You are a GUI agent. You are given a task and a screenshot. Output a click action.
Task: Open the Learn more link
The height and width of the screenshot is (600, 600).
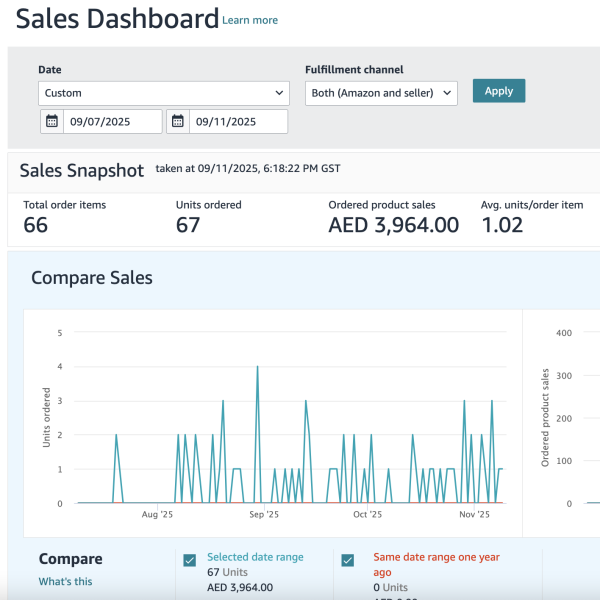click(x=250, y=20)
